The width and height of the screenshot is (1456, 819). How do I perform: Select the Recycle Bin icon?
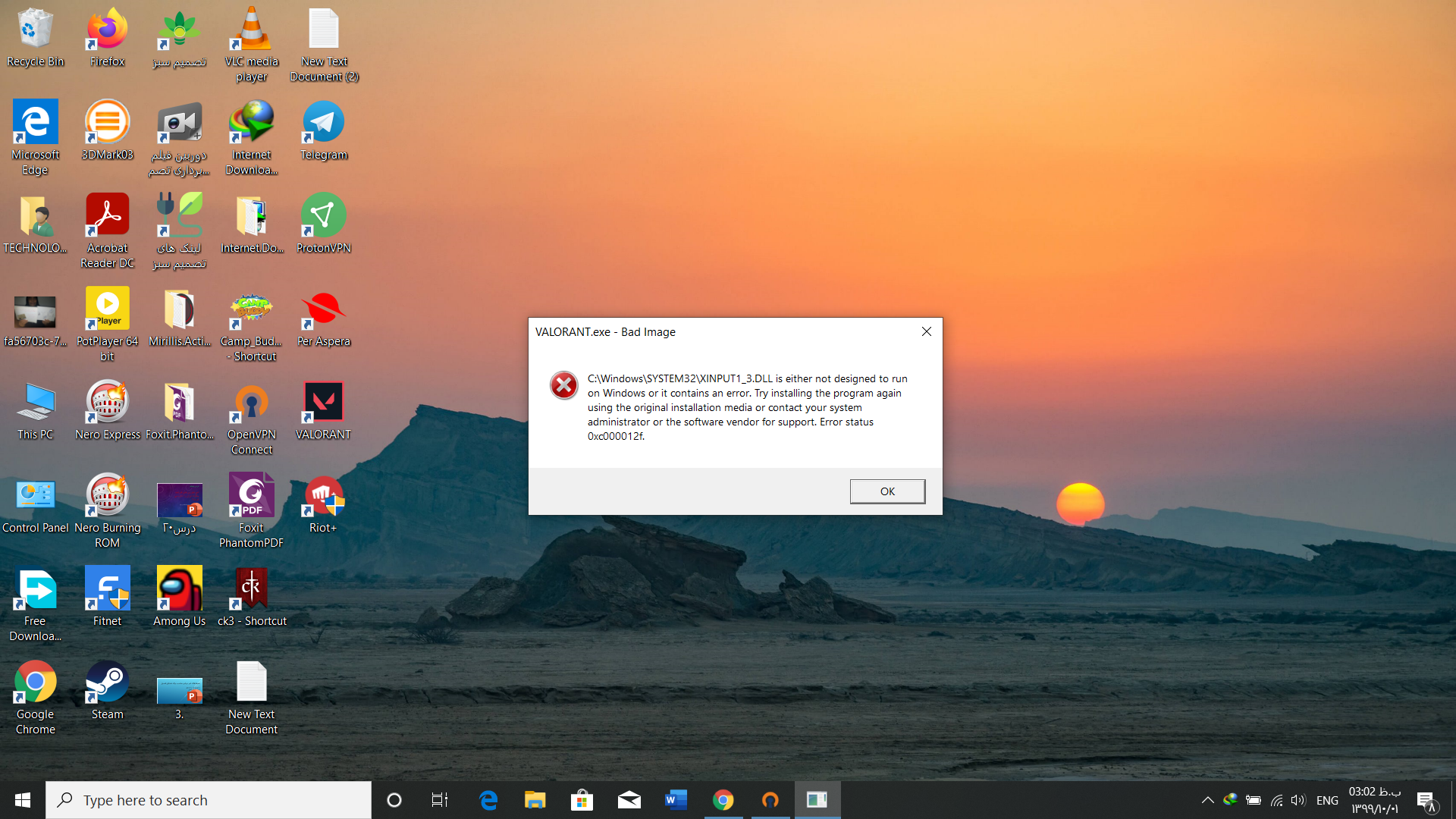pyautogui.click(x=35, y=30)
